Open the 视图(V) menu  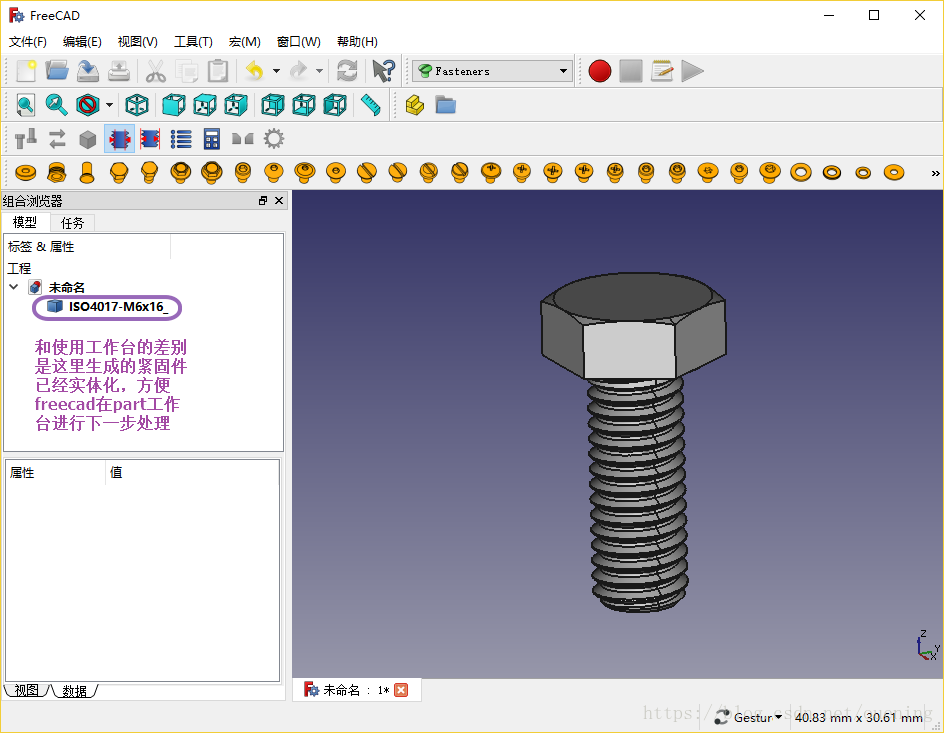click(137, 42)
